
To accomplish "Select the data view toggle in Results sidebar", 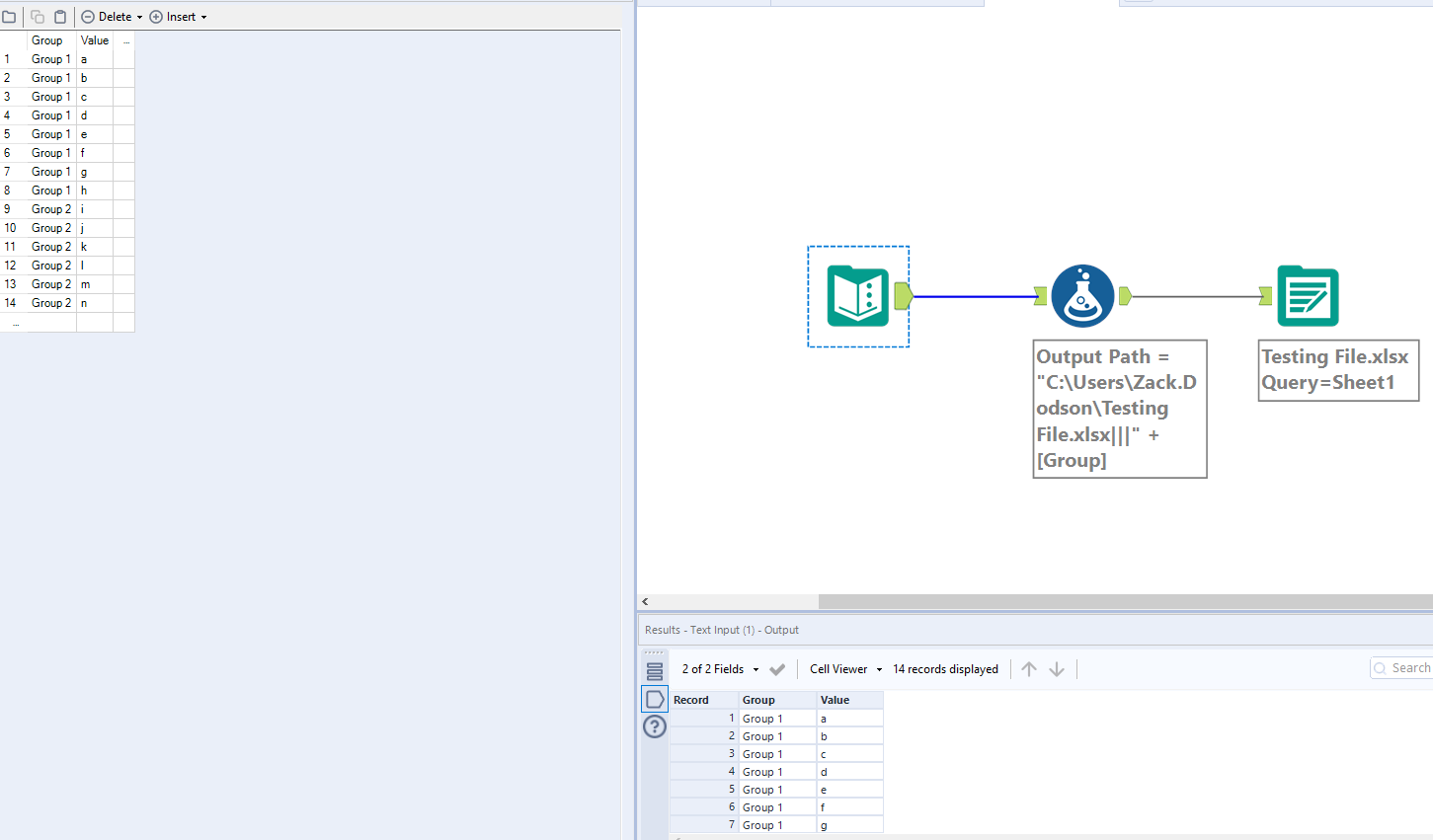I will point(655,698).
